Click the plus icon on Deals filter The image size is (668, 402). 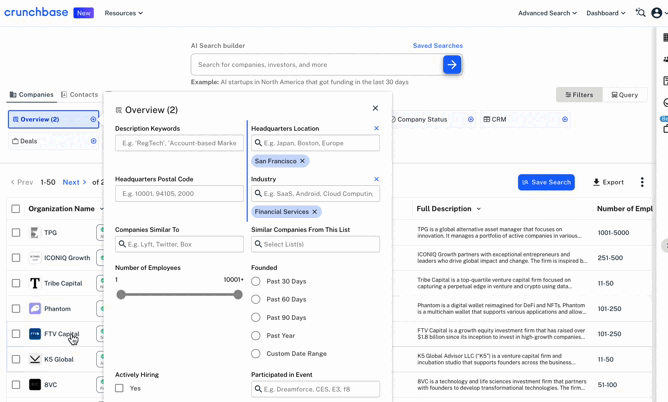click(93, 141)
